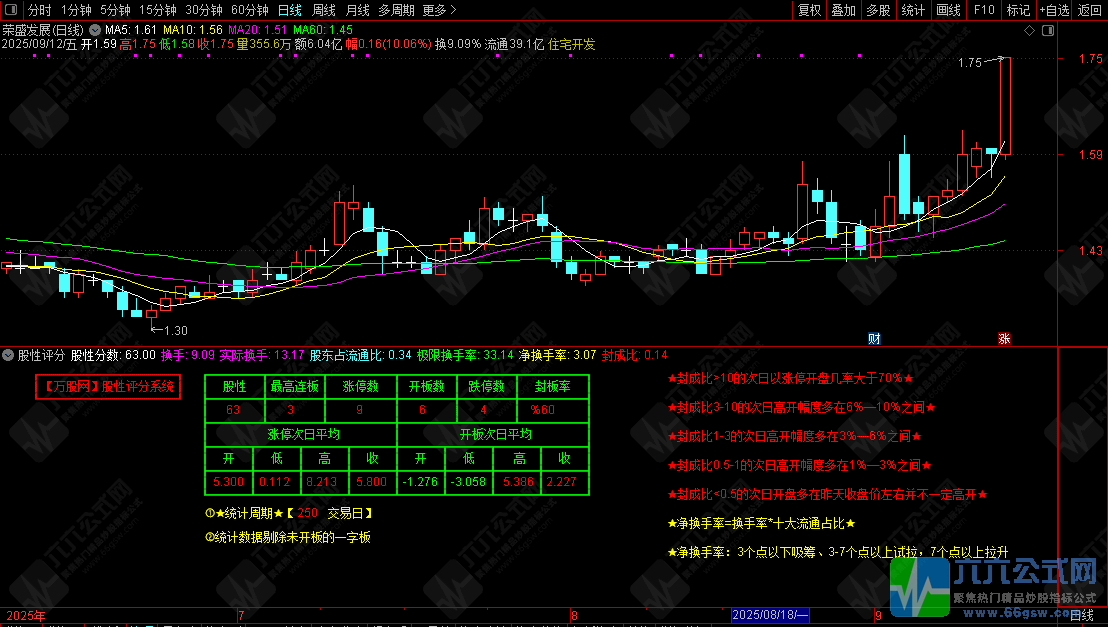1108x627 pixels.
Task: Click the blue 财 financial marker
Action: point(874,339)
